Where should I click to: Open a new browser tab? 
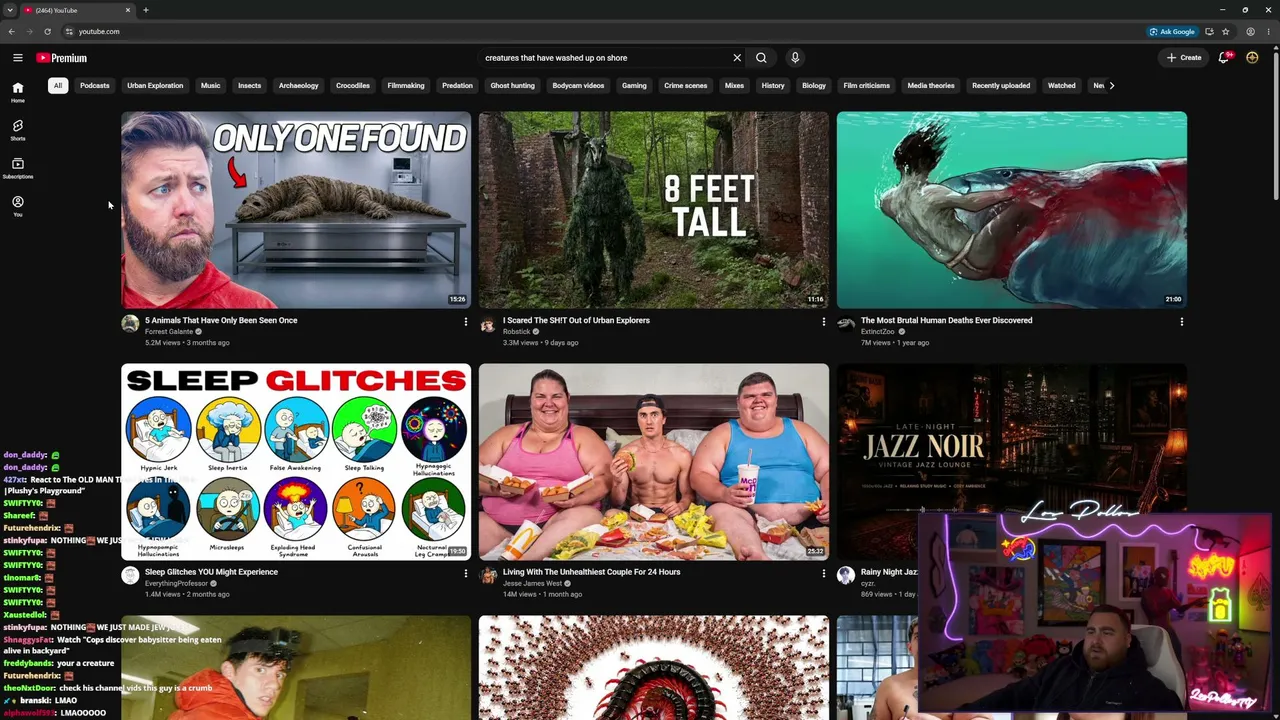point(145,10)
